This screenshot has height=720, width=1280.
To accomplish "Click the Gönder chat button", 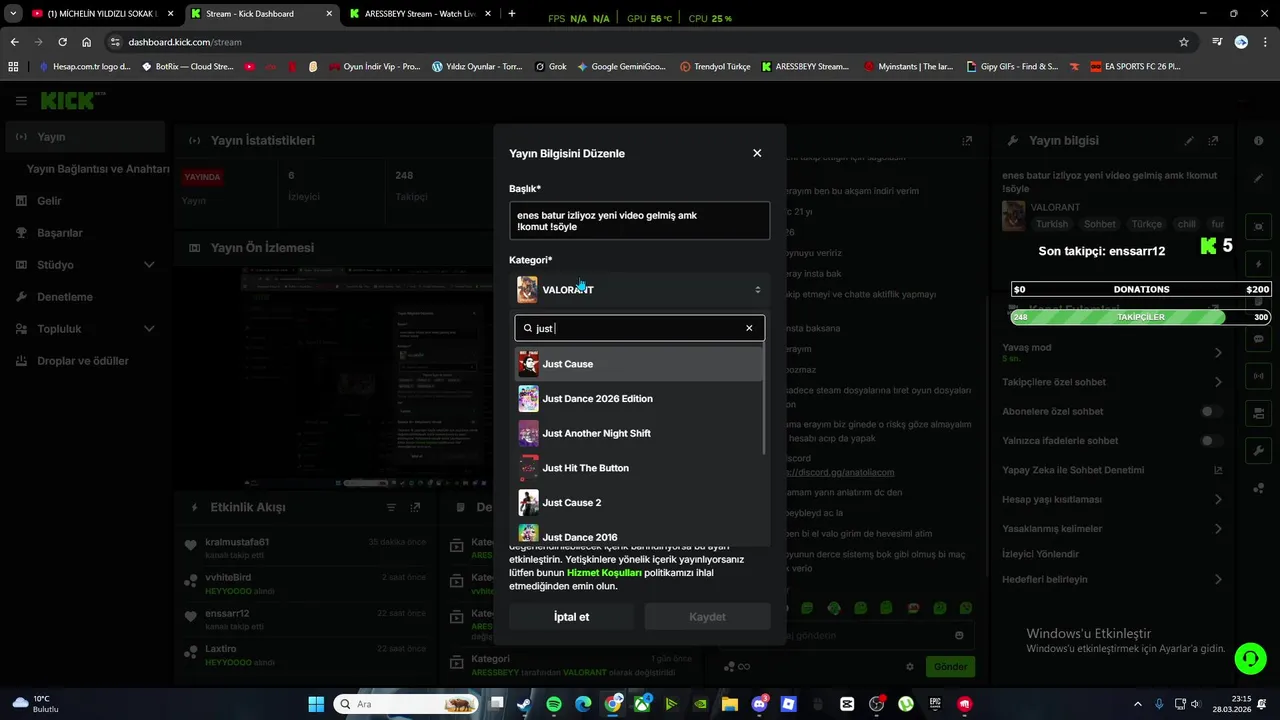I will point(950,666).
